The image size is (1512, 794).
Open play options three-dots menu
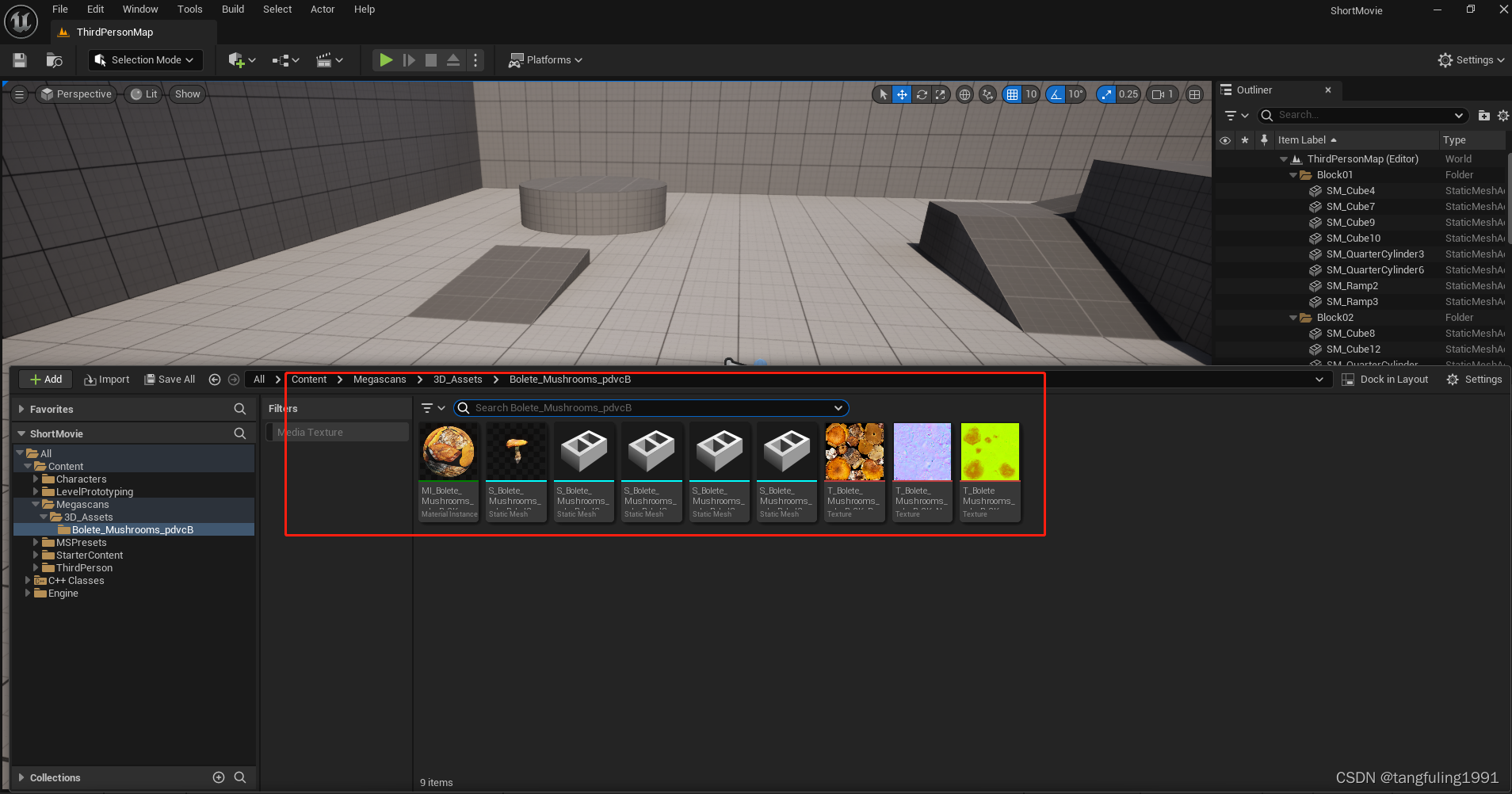click(475, 60)
